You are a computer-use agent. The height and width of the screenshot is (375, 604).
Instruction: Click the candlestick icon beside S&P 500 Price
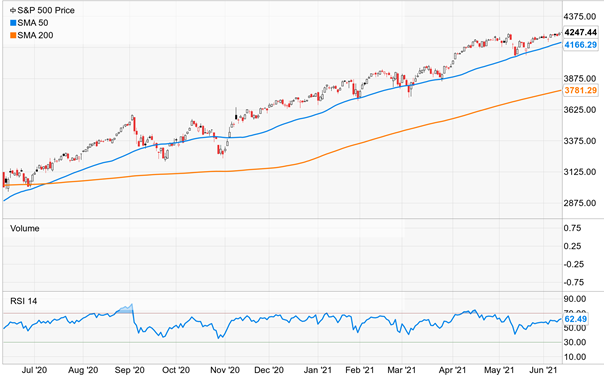point(13,10)
